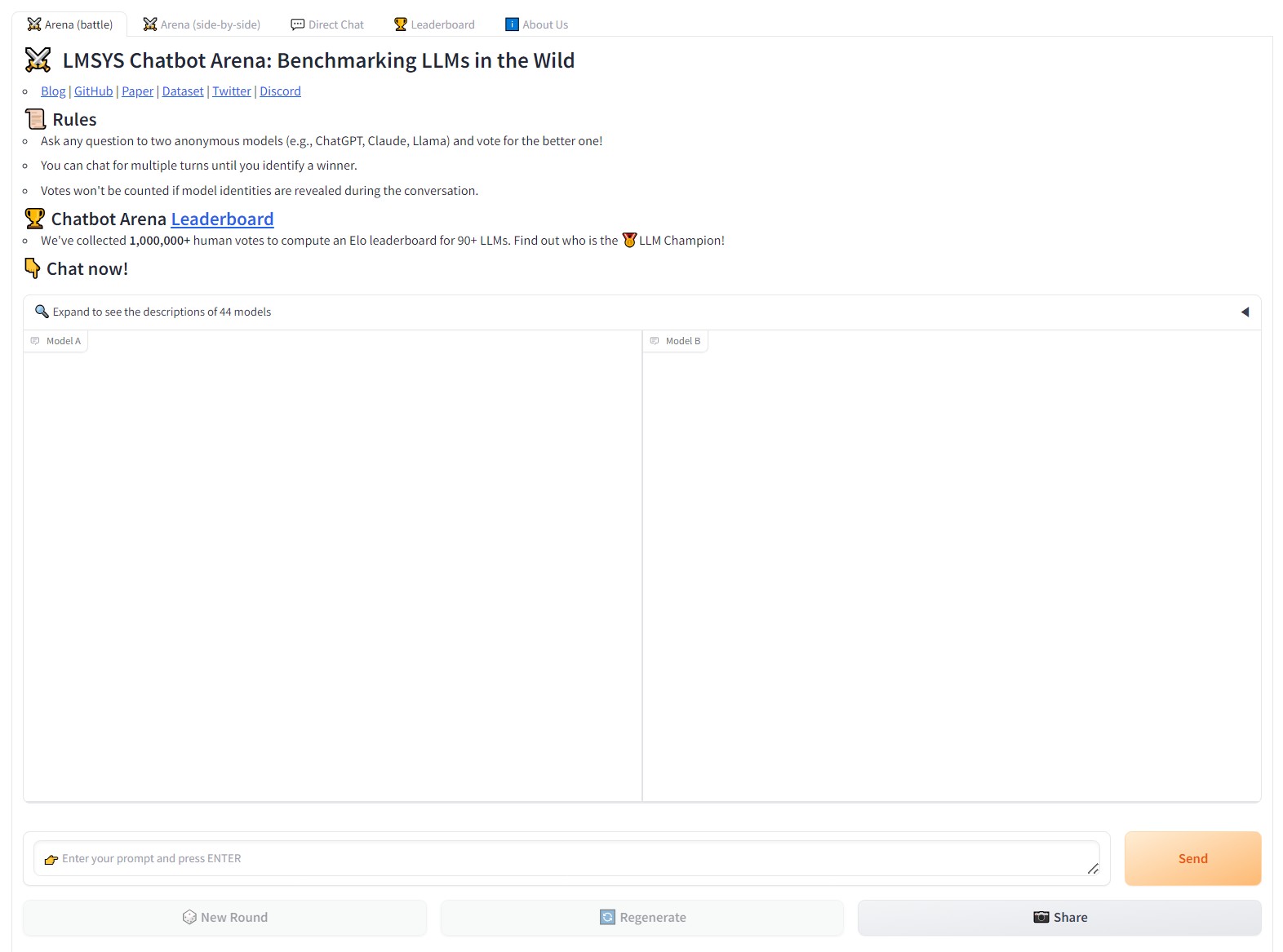Open the Direct Chat tab

click(x=327, y=24)
